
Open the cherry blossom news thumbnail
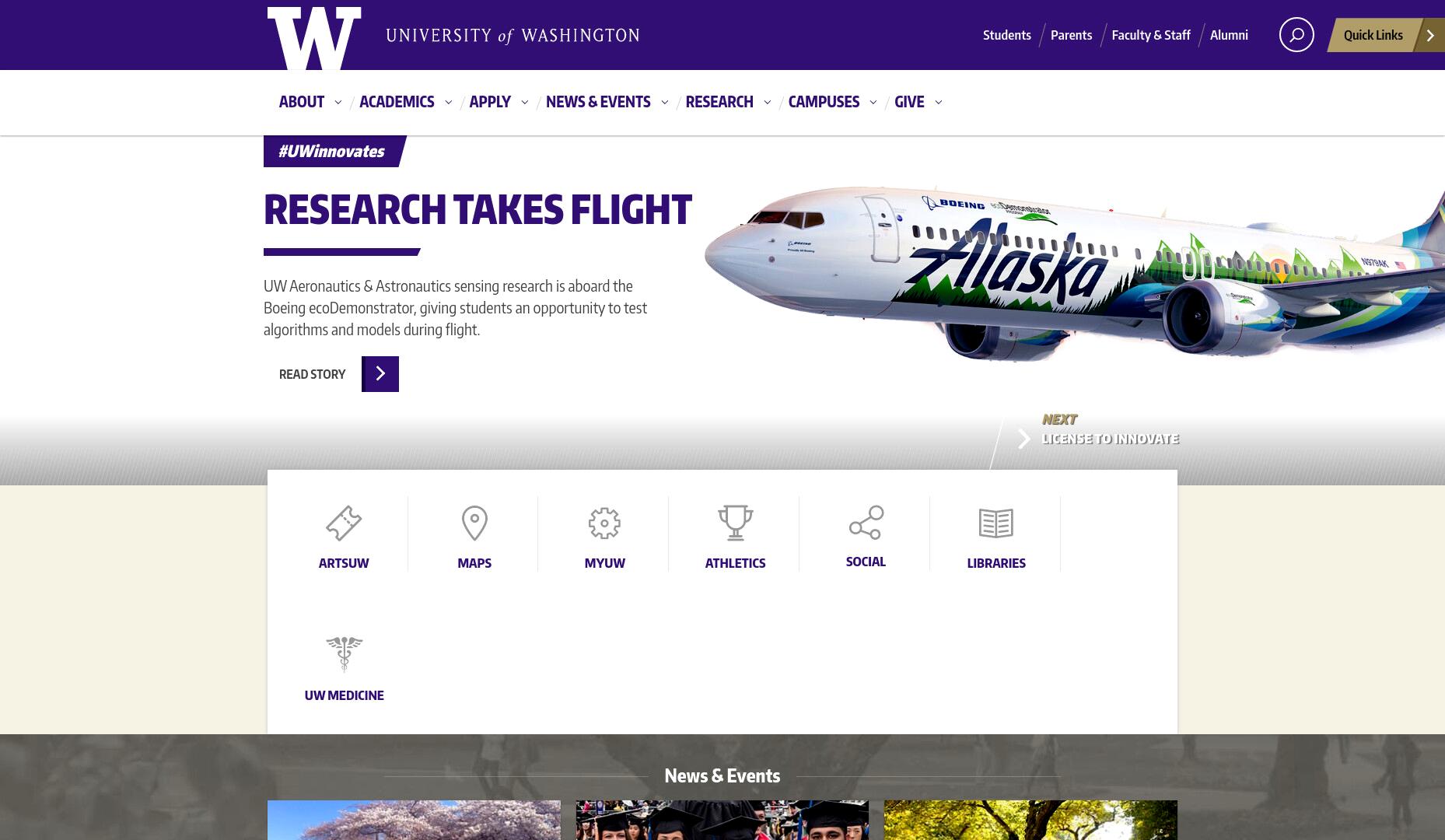coord(414,820)
